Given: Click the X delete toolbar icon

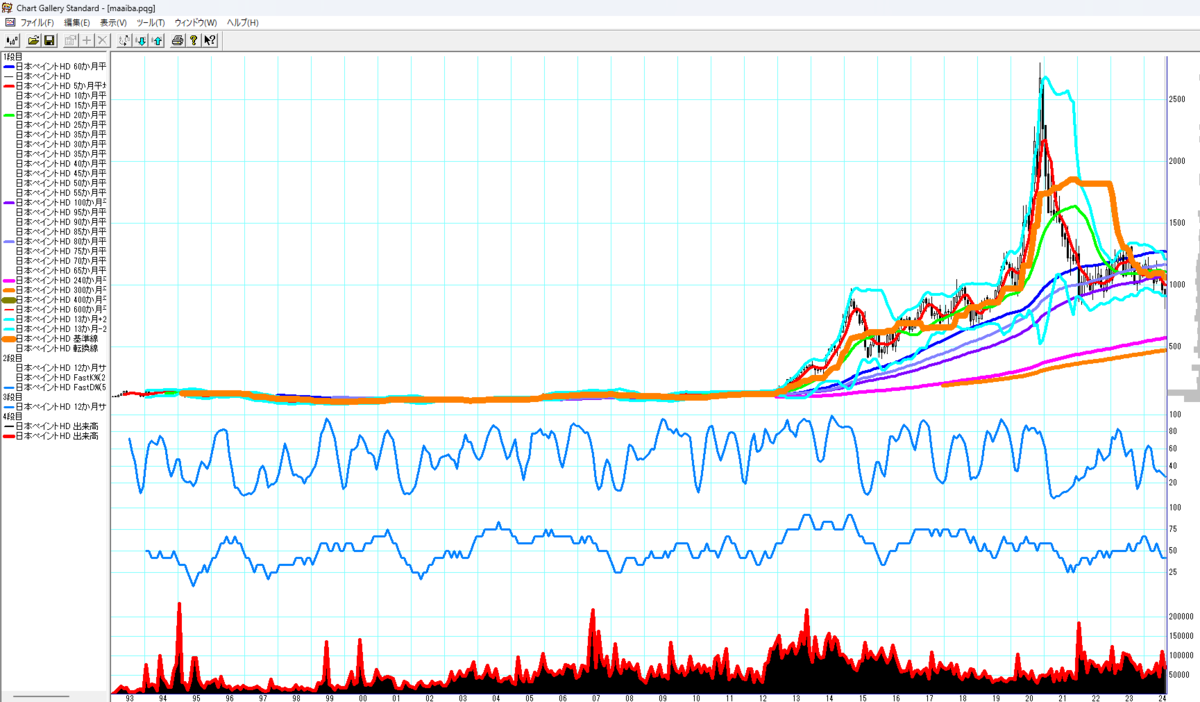Looking at the screenshot, I should (102, 40).
